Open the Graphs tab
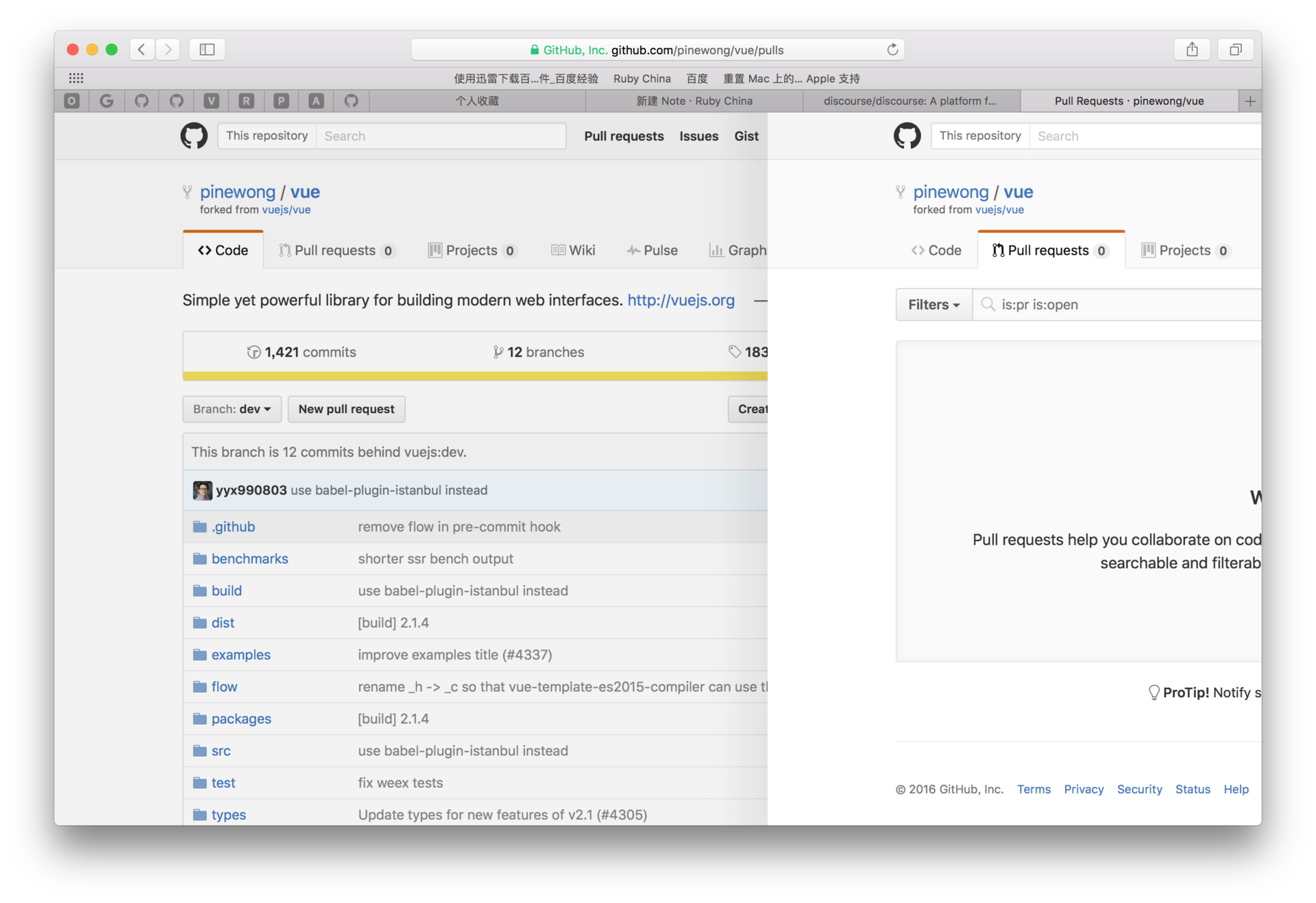 738,250
